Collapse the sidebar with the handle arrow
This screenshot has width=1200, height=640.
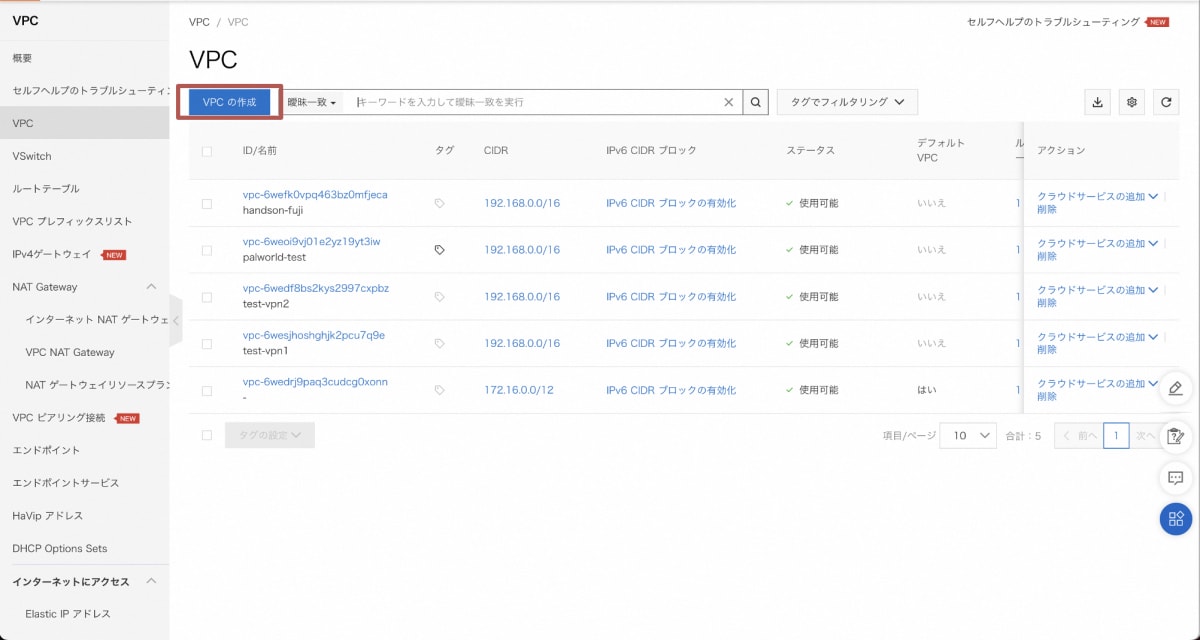click(176, 321)
